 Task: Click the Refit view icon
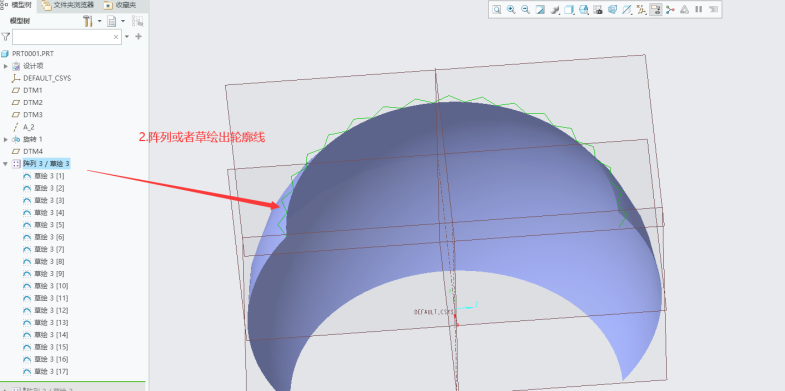497,10
